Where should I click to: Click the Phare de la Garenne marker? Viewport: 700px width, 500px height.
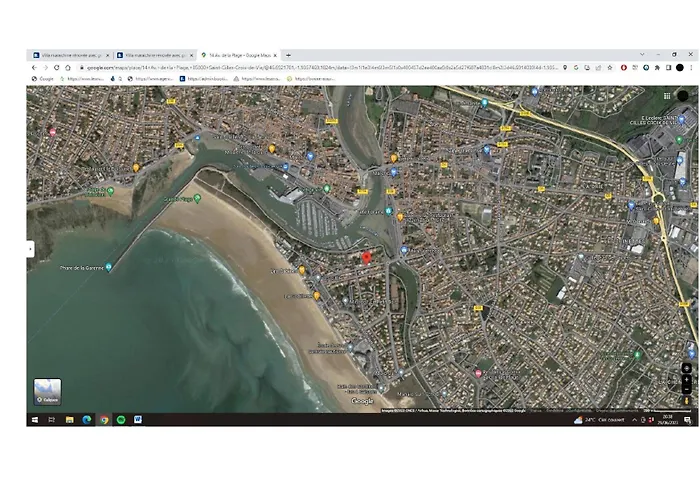[109, 267]
